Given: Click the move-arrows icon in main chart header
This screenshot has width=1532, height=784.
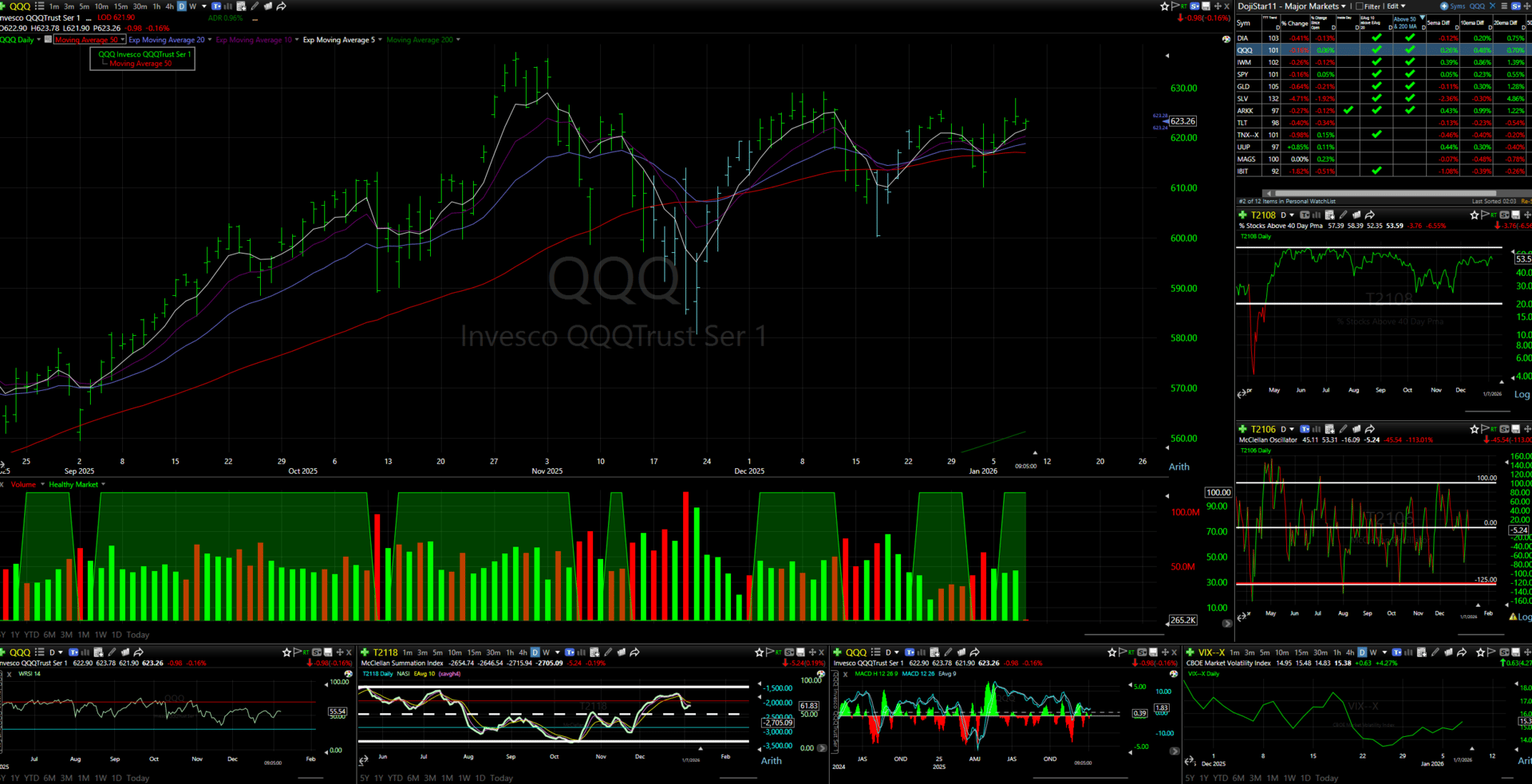Looking at the screenshot, I should click(x=1218, y=6).
